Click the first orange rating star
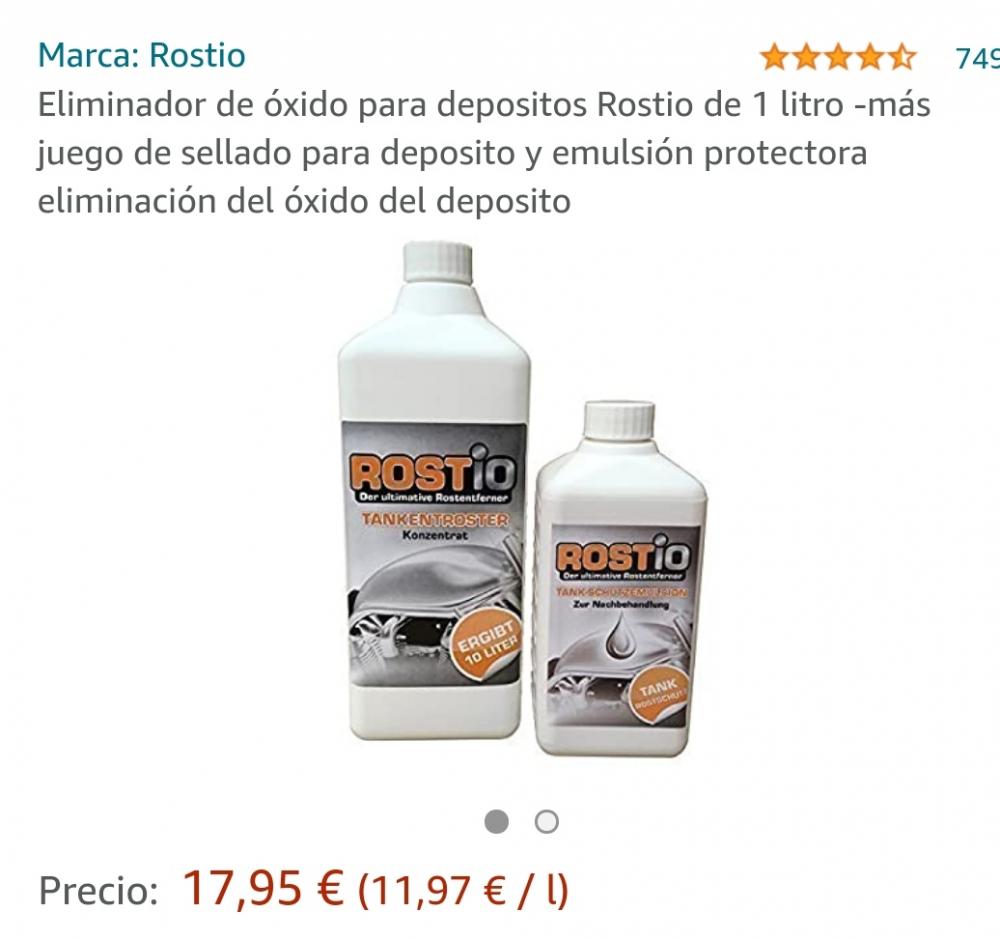 [x=775, y=57]
